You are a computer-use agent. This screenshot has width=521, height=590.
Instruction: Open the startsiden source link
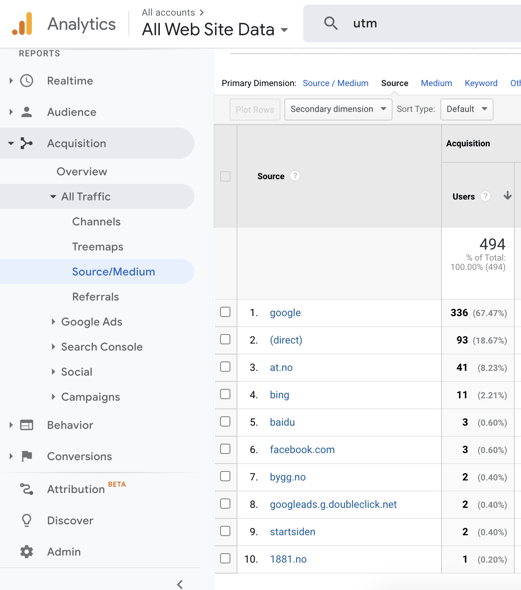point(292,532)
